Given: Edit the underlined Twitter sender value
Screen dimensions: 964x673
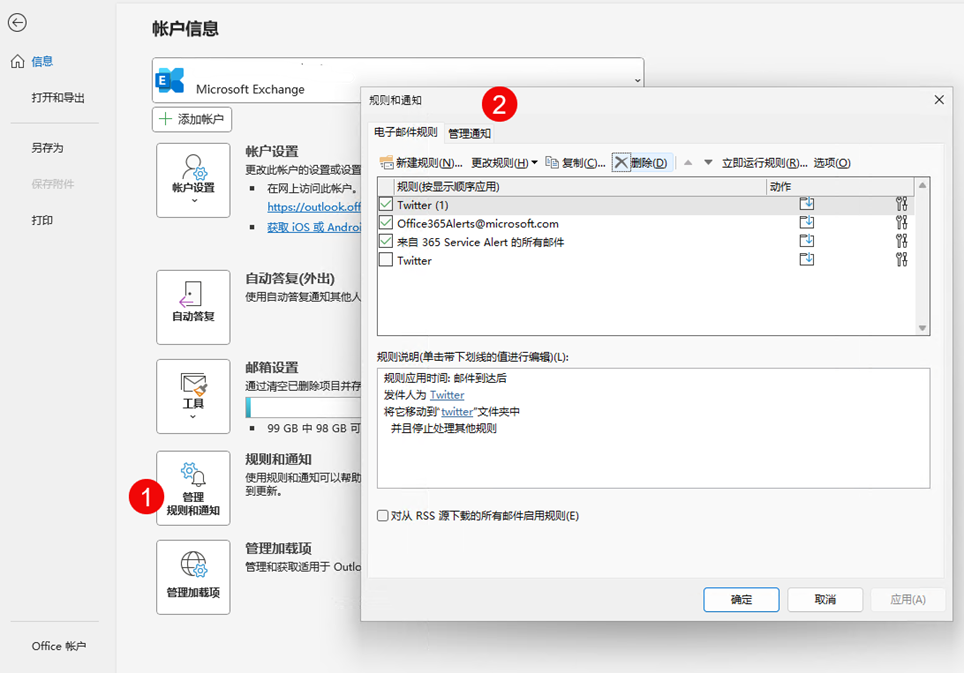Looking at the screenshot, I should tap(447, 395).
